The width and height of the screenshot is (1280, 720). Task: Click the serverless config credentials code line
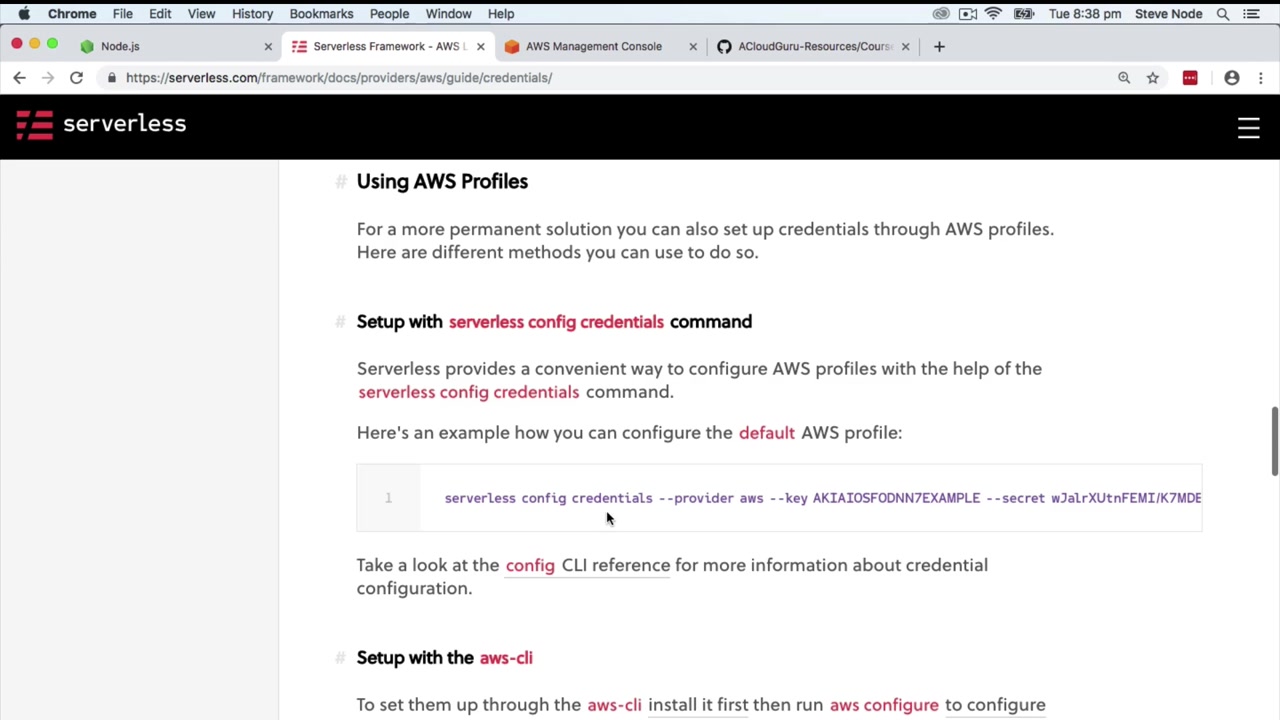tap(823, 498)
